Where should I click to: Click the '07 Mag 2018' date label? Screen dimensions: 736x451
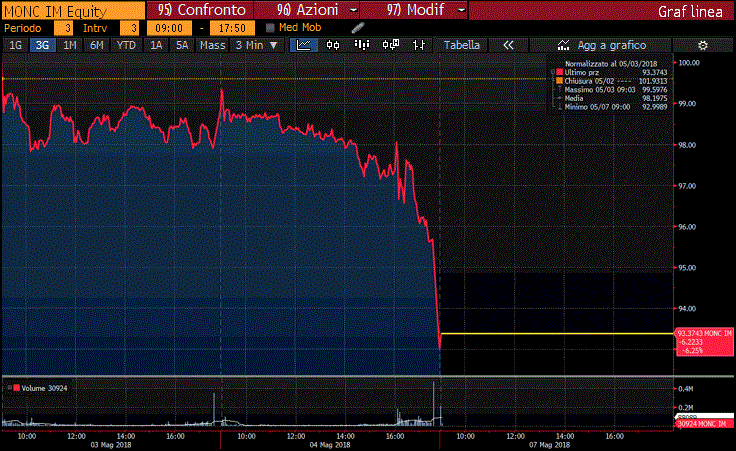point(549,445)
